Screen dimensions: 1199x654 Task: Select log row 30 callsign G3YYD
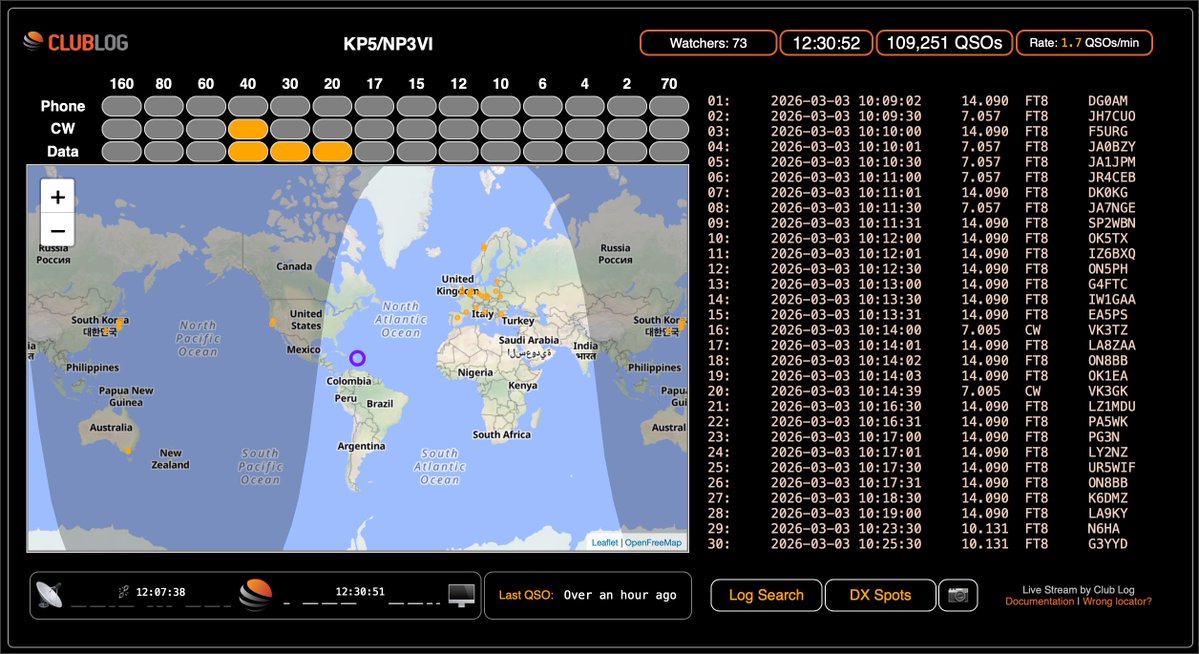pos(1108,544)
